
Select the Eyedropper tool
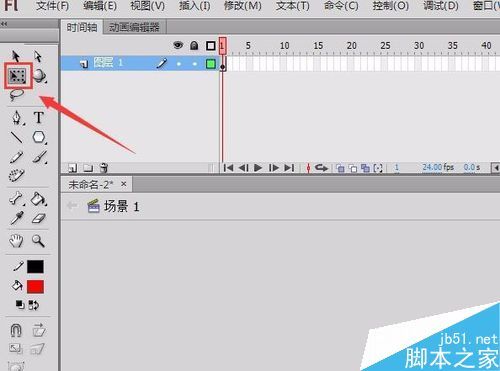click(x=17, y=218)
